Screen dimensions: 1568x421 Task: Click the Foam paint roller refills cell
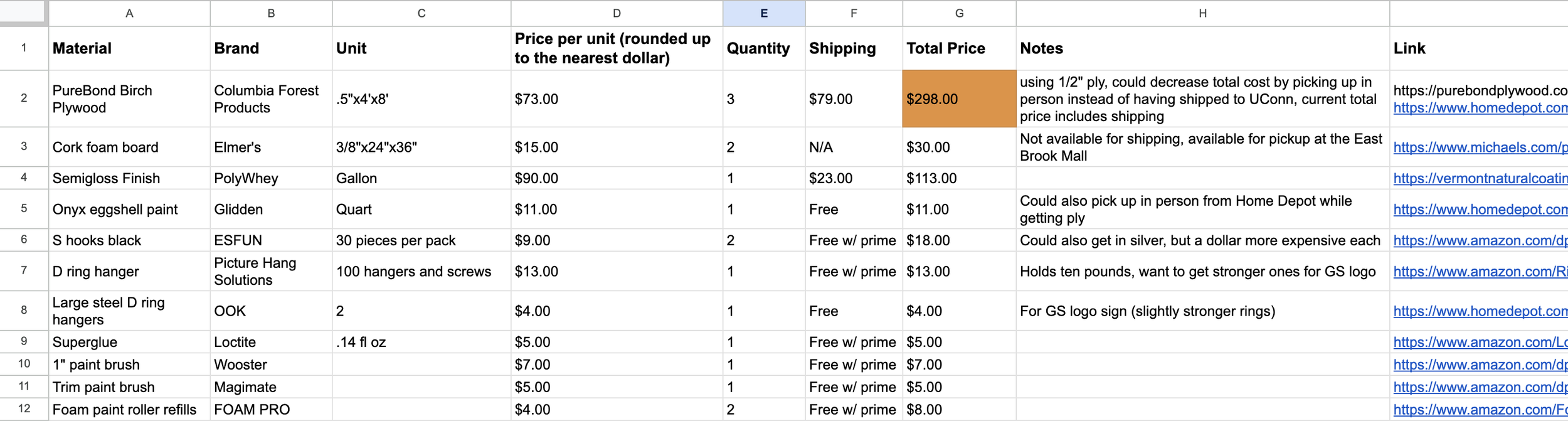click(x=129, y=410)
